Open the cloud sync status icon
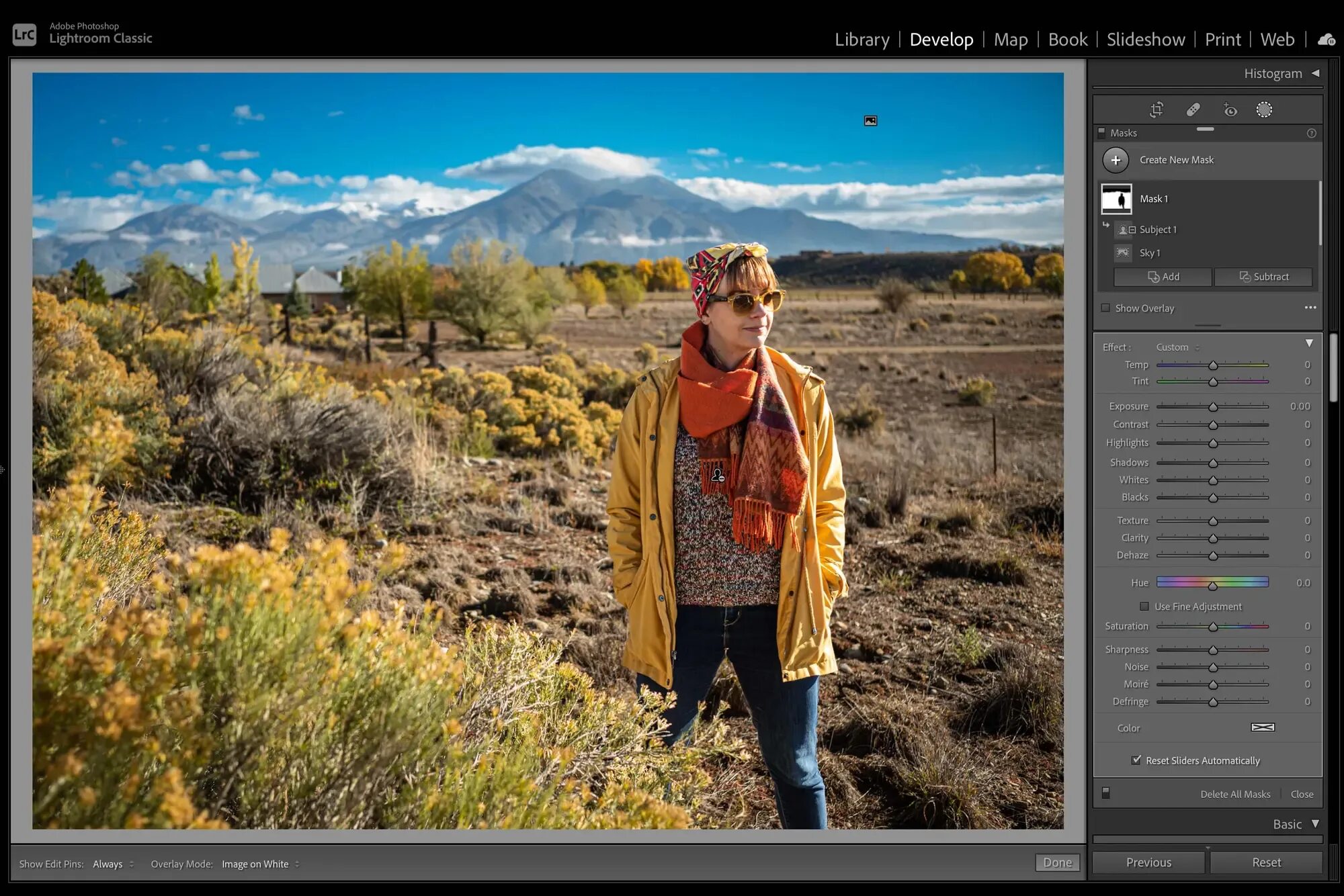 coord(1327,39)
